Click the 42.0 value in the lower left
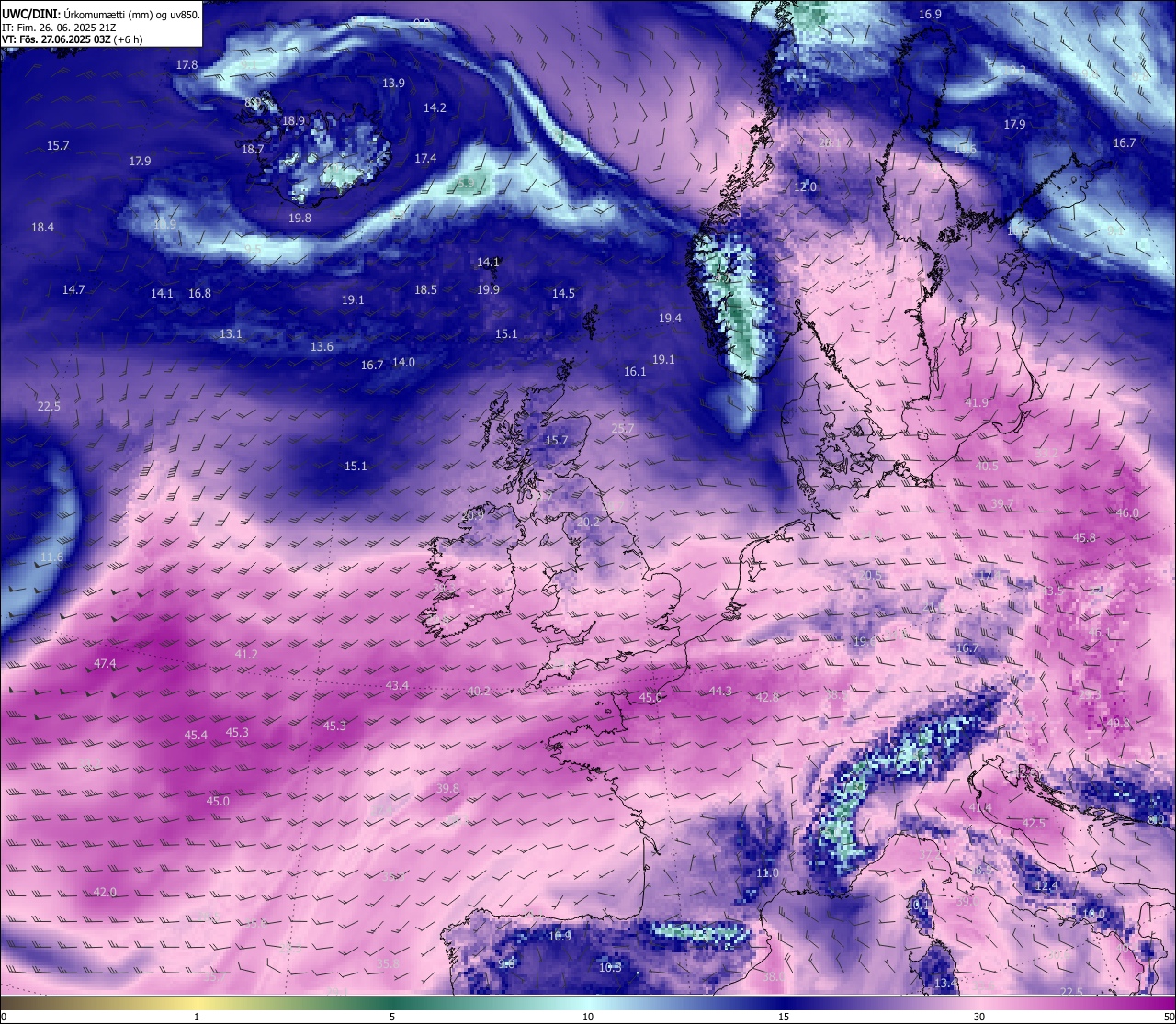Screen dimensions: 1176x1024 105,893
